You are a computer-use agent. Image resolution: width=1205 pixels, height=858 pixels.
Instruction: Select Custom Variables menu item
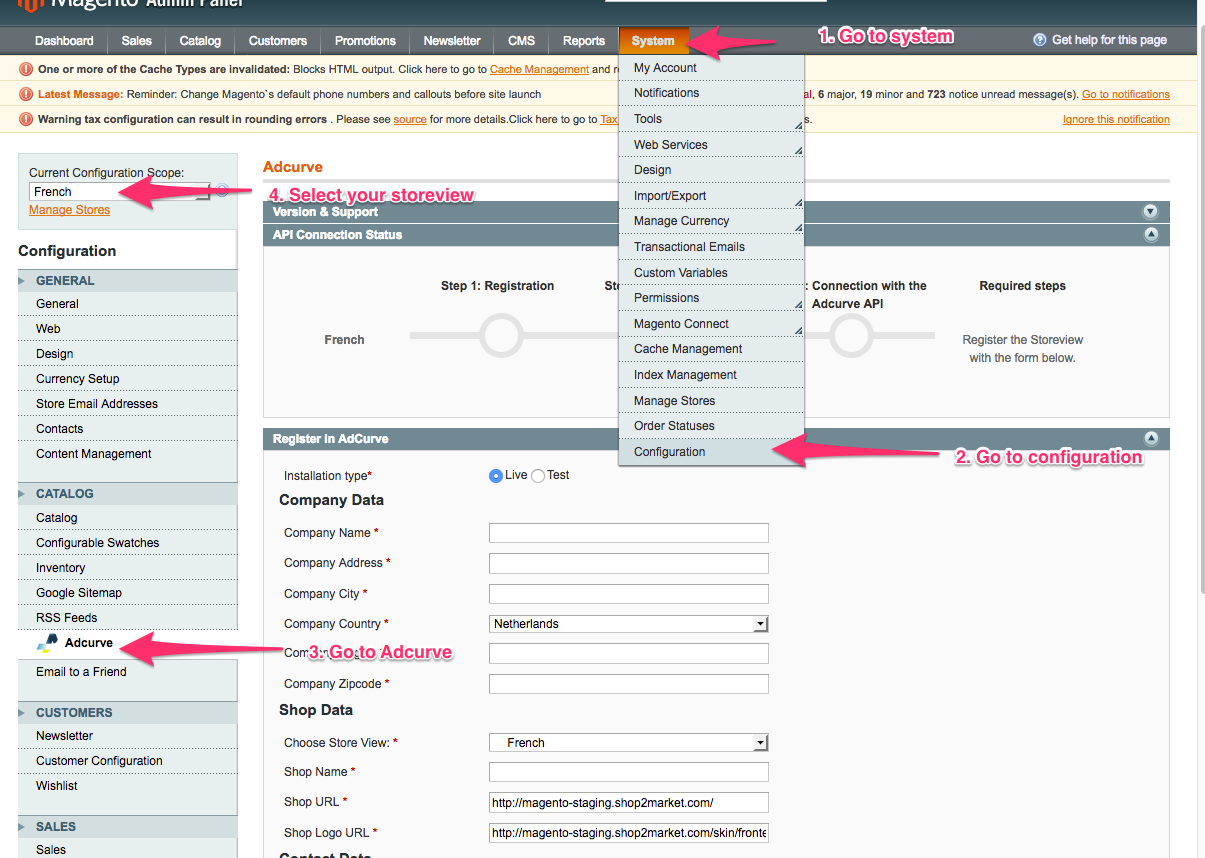coord(711,273)
